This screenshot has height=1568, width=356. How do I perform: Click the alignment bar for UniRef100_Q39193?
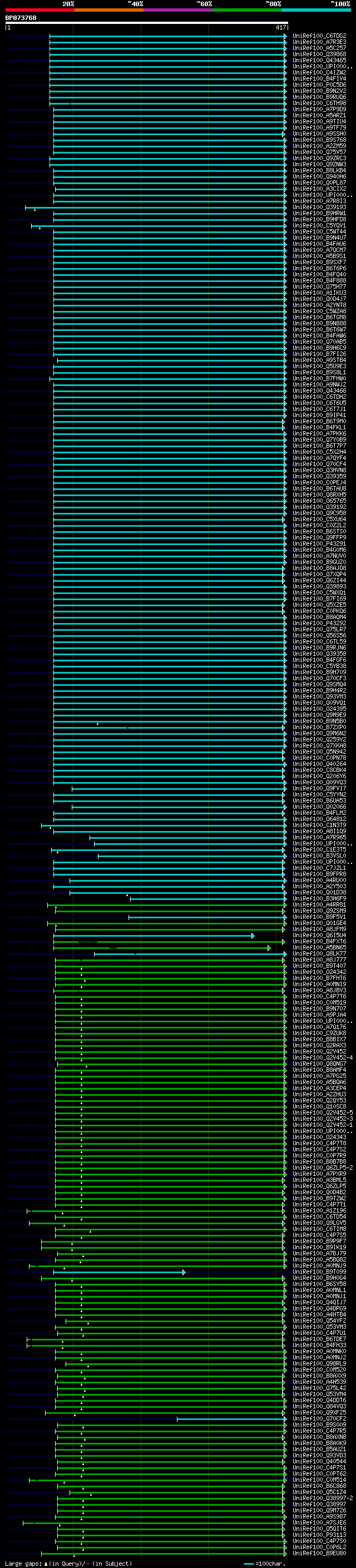tap(156, 207)
